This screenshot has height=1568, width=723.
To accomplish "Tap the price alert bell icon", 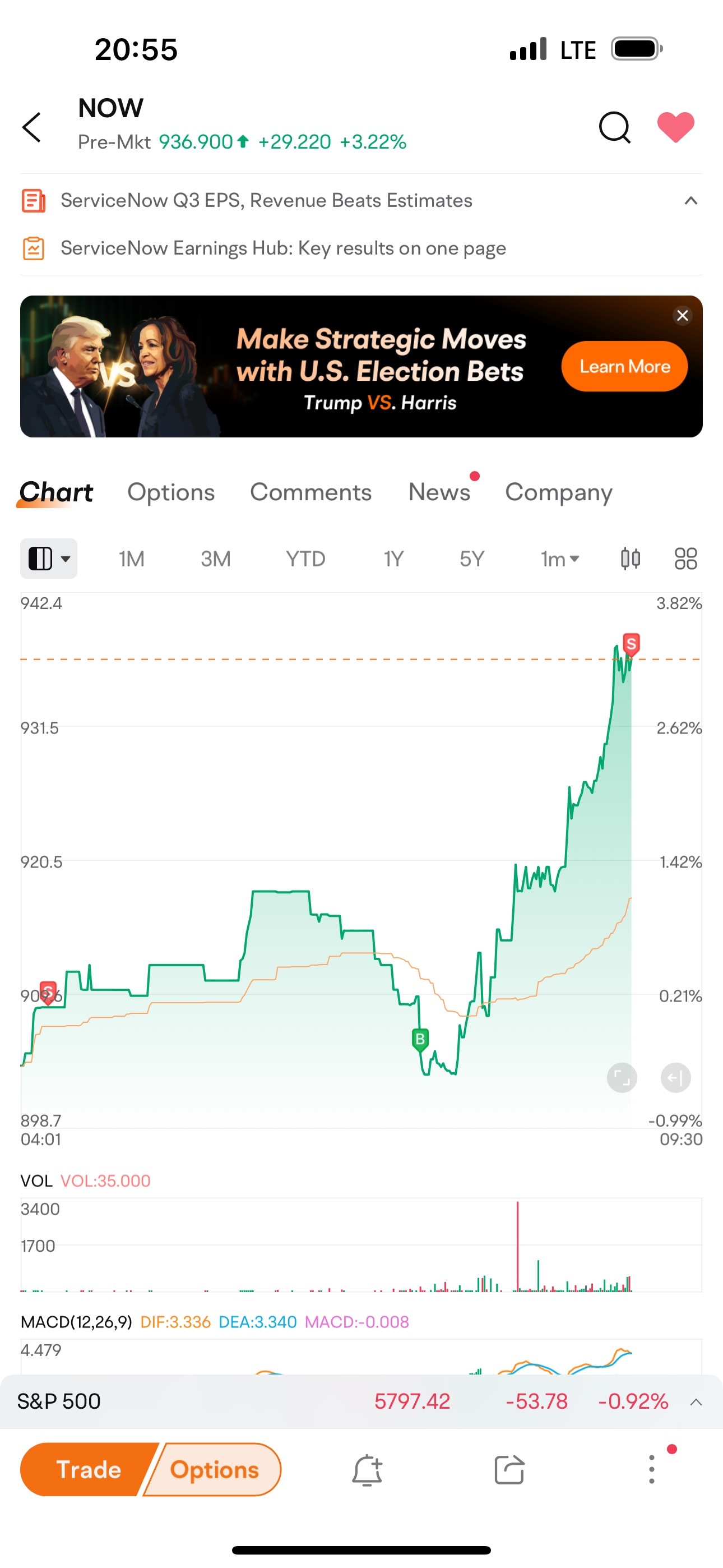I will [x=367, y=1470].
